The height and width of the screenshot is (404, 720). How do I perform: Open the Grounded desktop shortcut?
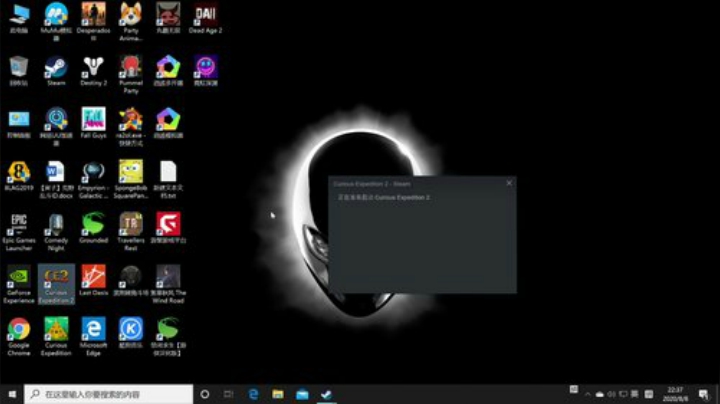pyautogui.click(x=93, y=228)
